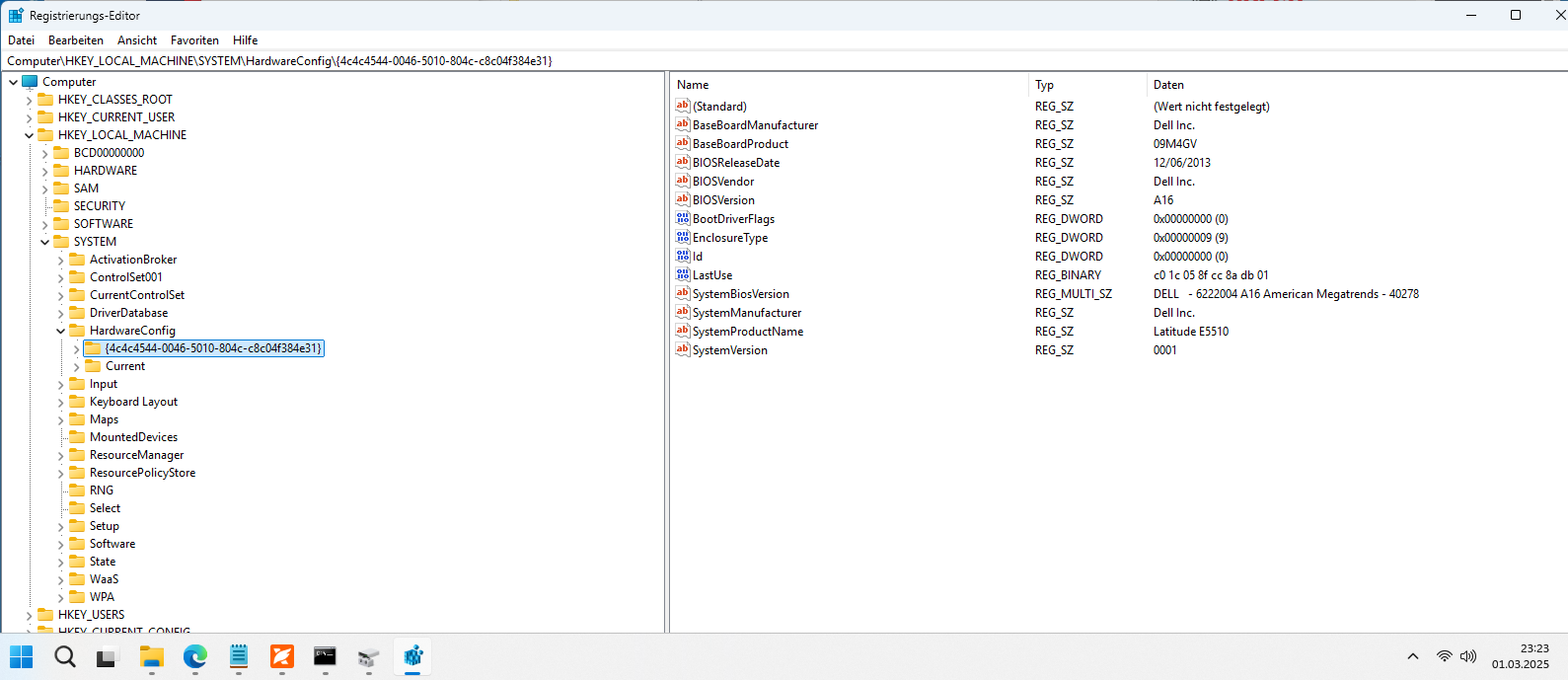This screenshot has width=1568, height=680.
Task: Click the 'Latitude E5510' data cell
Action: [1191, 332]
